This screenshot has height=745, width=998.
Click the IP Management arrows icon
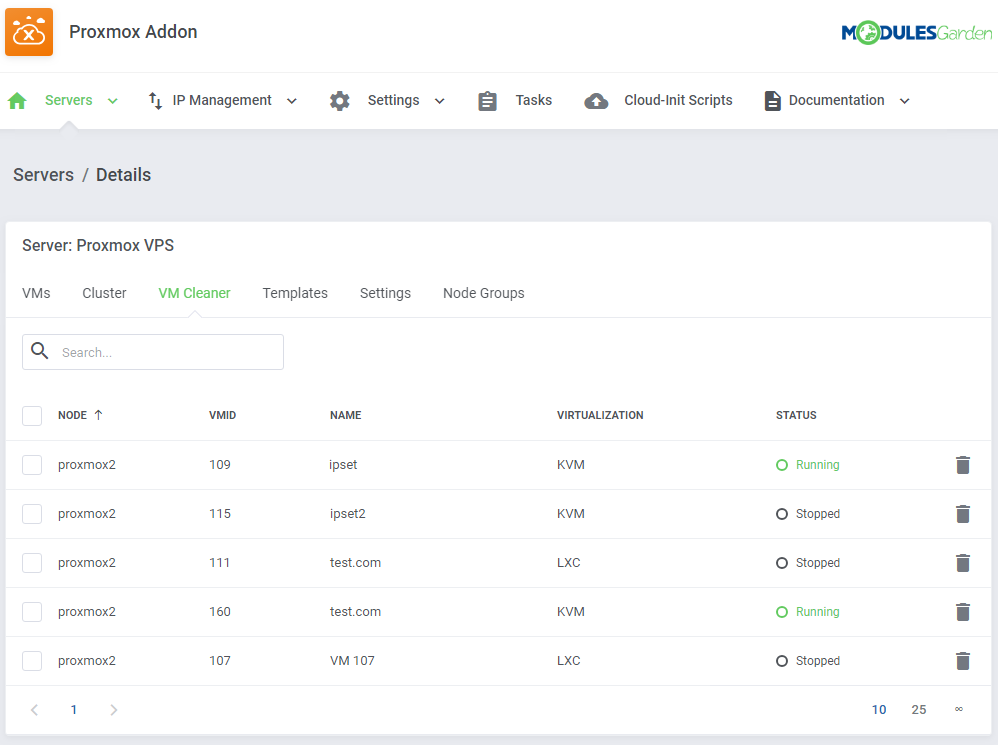pyautogui.click(x=155, y=101)
